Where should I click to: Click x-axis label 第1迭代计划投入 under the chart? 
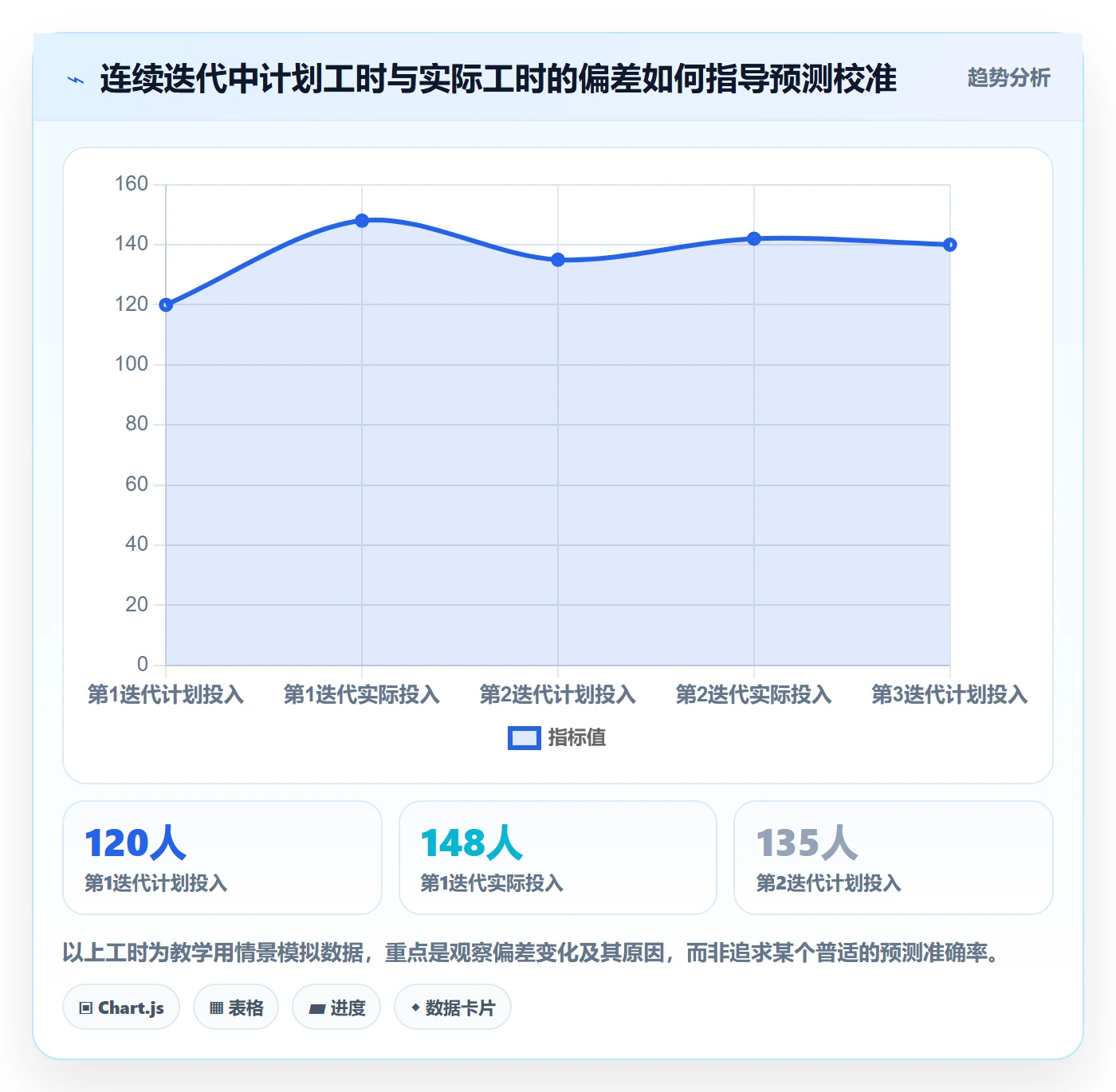(166, 694)
